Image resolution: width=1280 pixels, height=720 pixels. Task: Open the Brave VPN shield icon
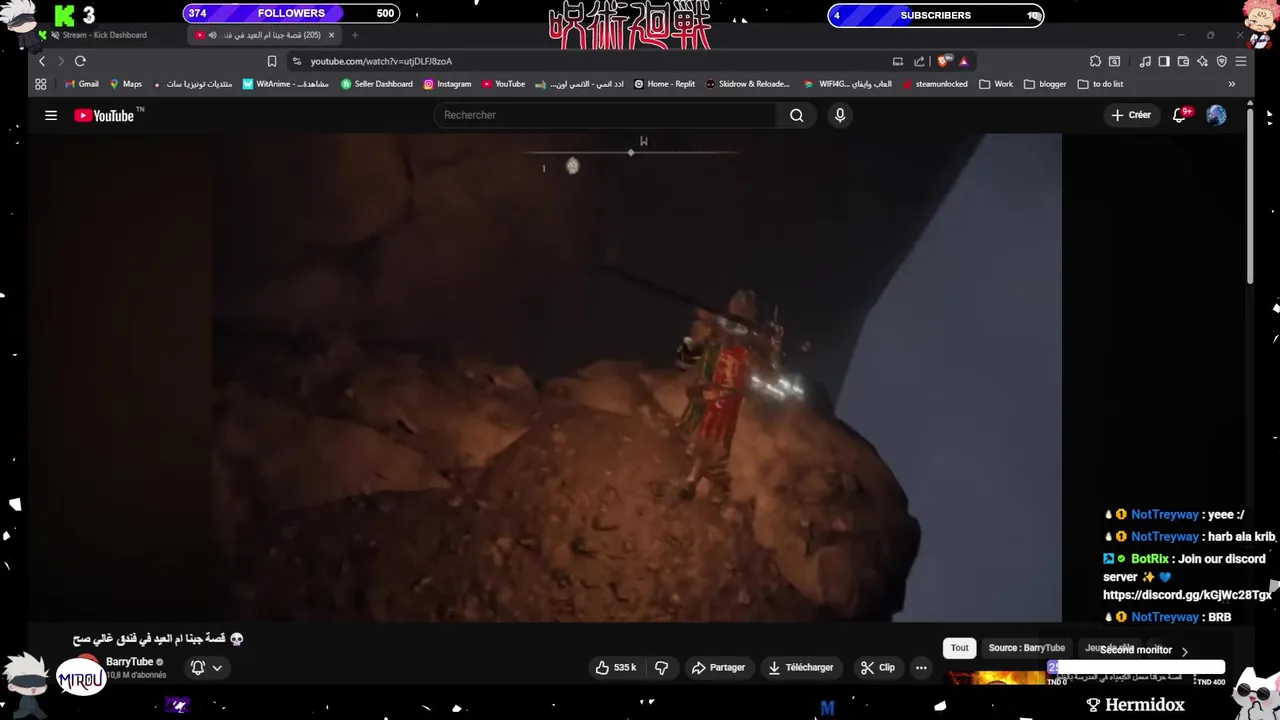point(1221,61)
